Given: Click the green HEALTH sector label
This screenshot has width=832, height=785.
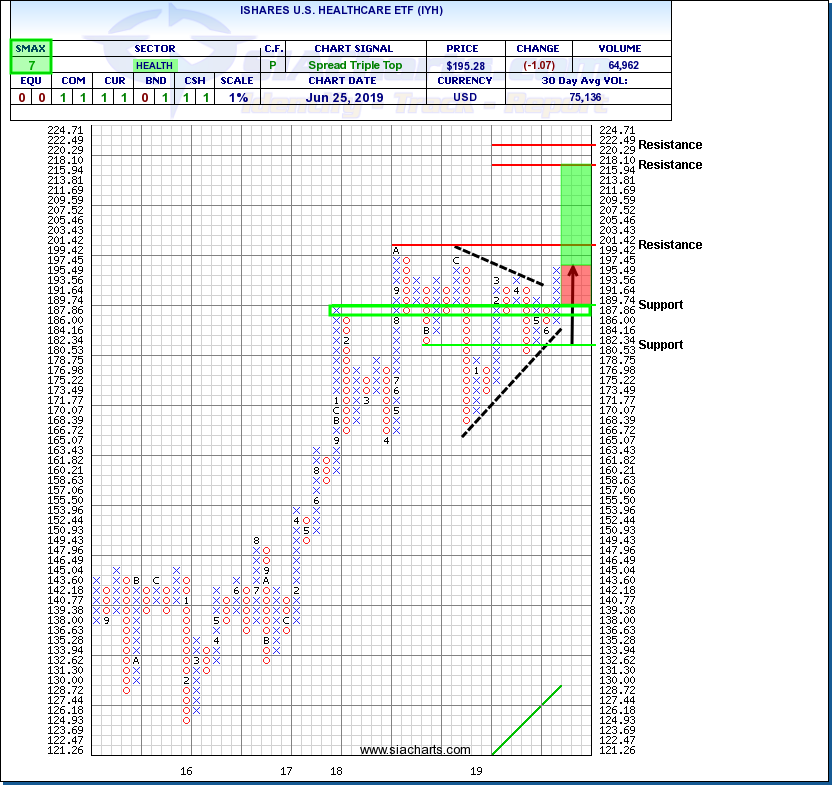Looking at the screenshot, I should tap(153, 65).
